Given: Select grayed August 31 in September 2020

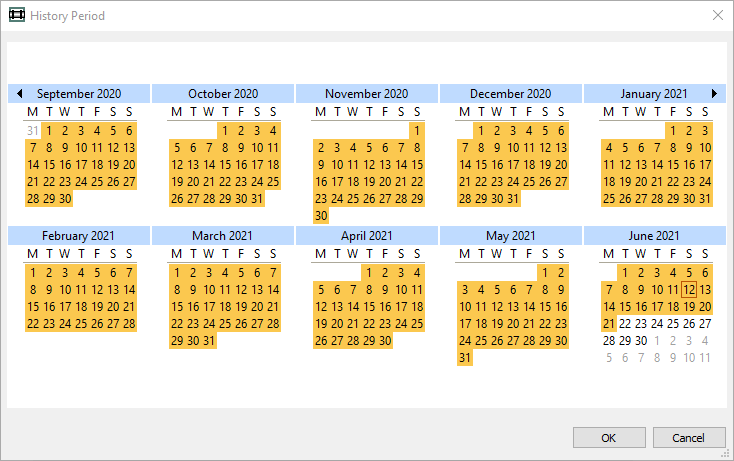Looking at the screenshot, I should point(33,131).
